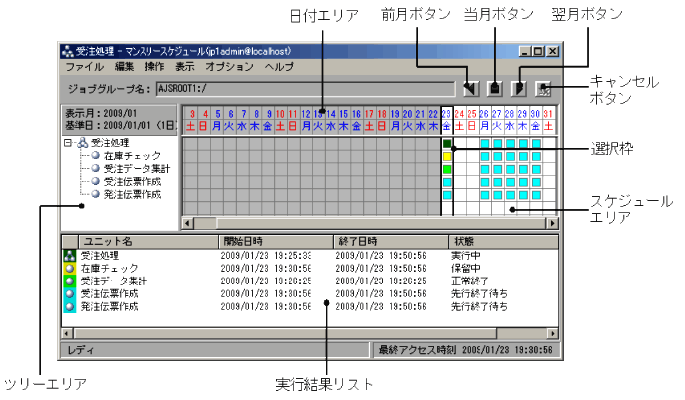Click the cyan cell on day 26 top row

pyautogui.click(x=485, y=144)
